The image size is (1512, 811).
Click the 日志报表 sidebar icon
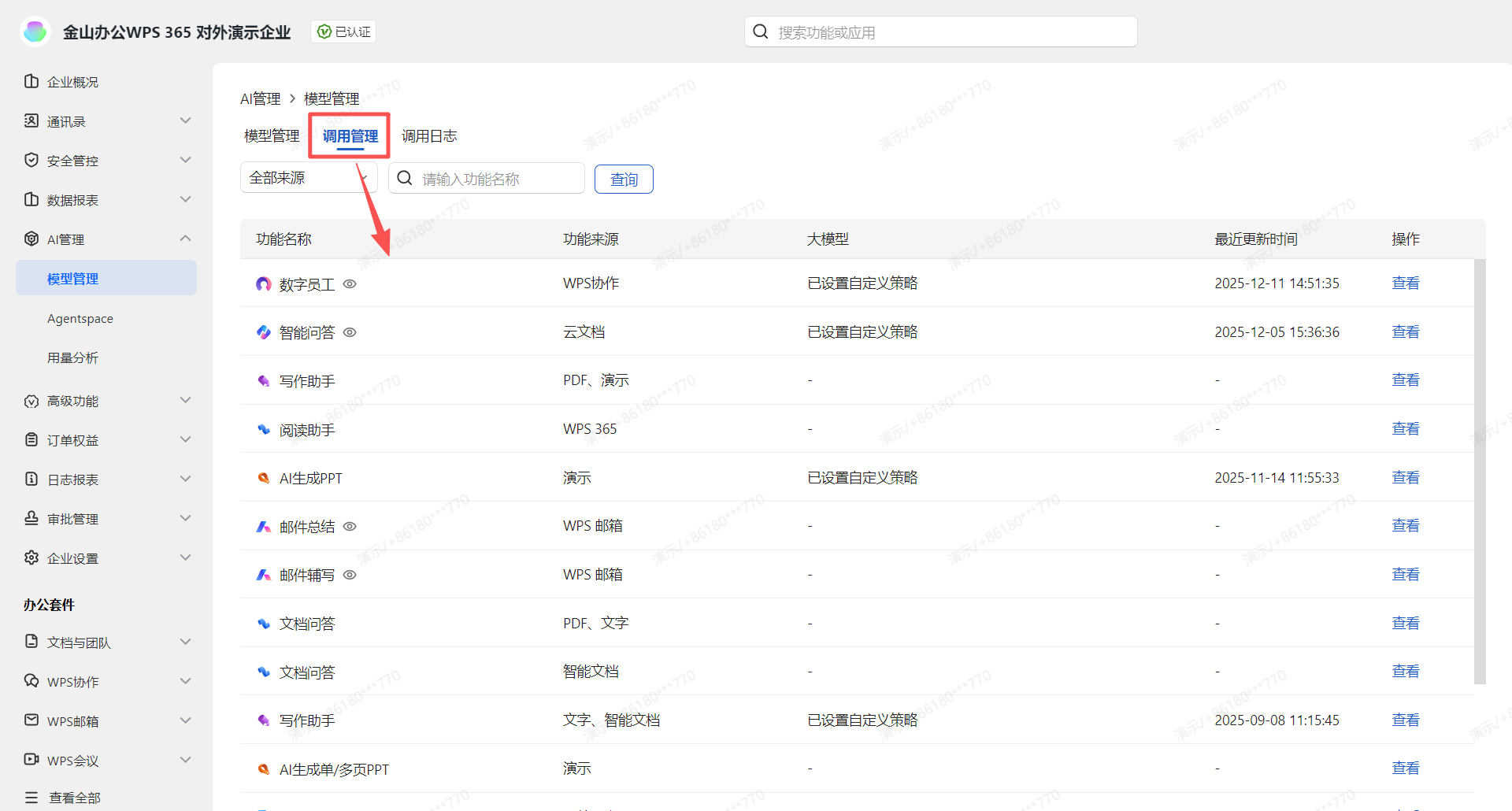31,479
